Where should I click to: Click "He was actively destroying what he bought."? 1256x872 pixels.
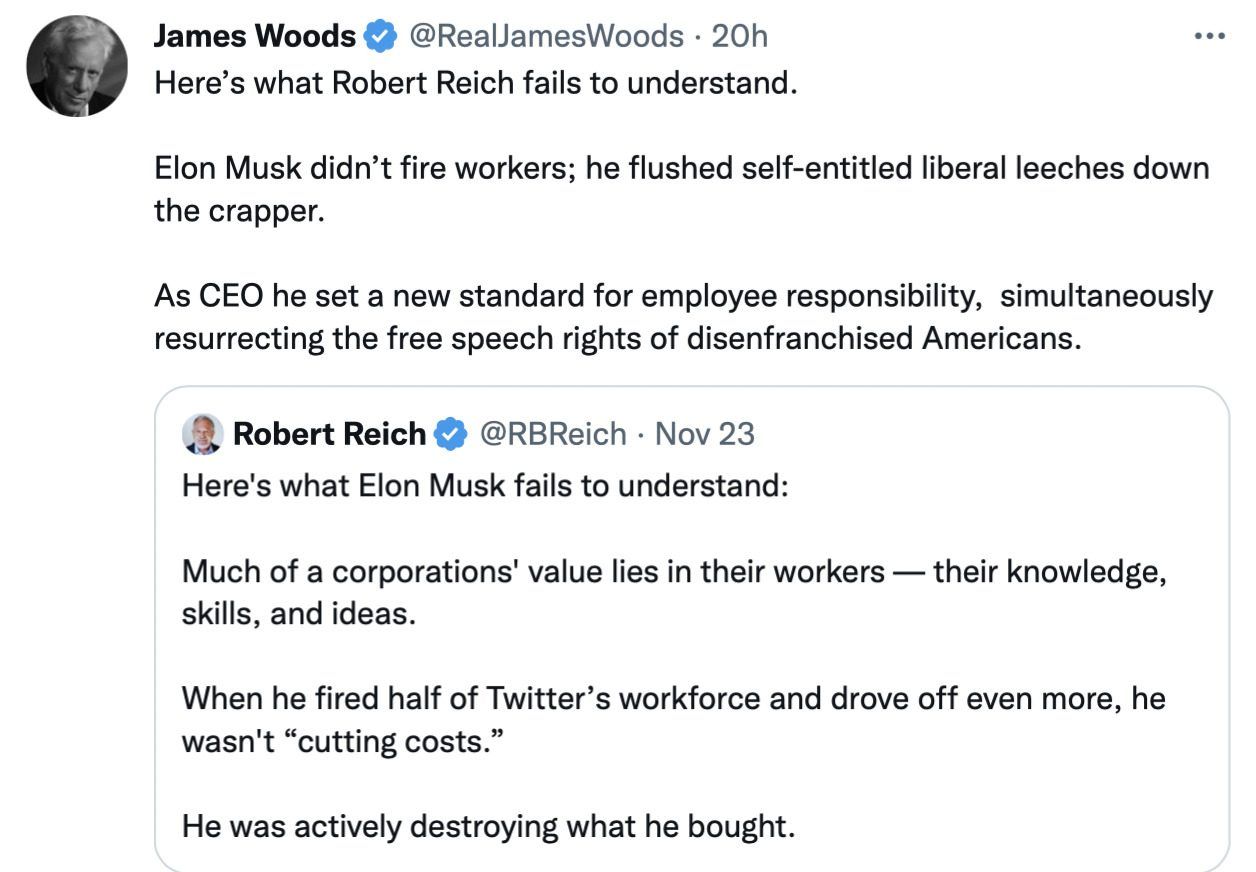coord(488,826)
